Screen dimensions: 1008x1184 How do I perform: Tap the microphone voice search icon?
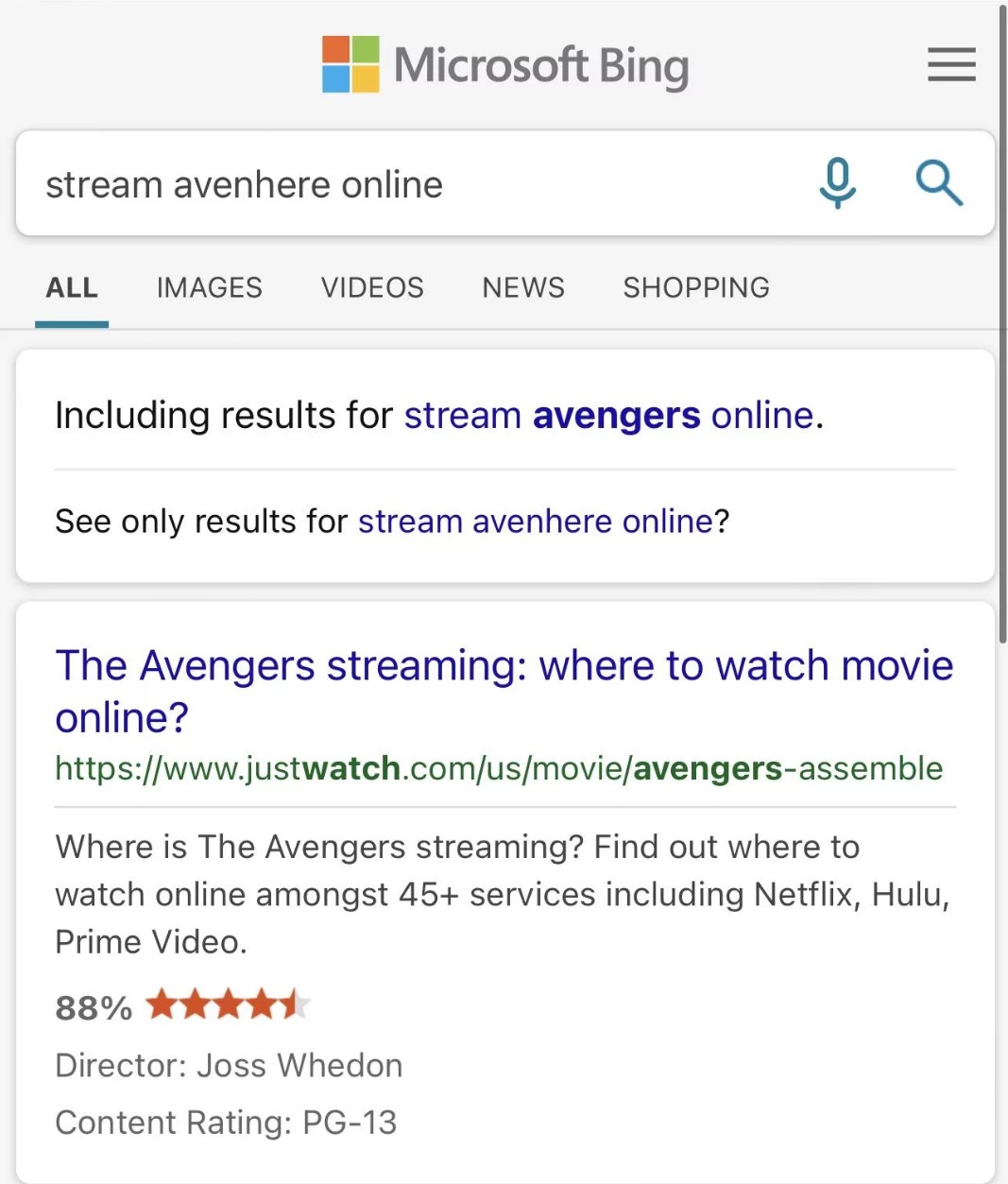pos(837,183)
